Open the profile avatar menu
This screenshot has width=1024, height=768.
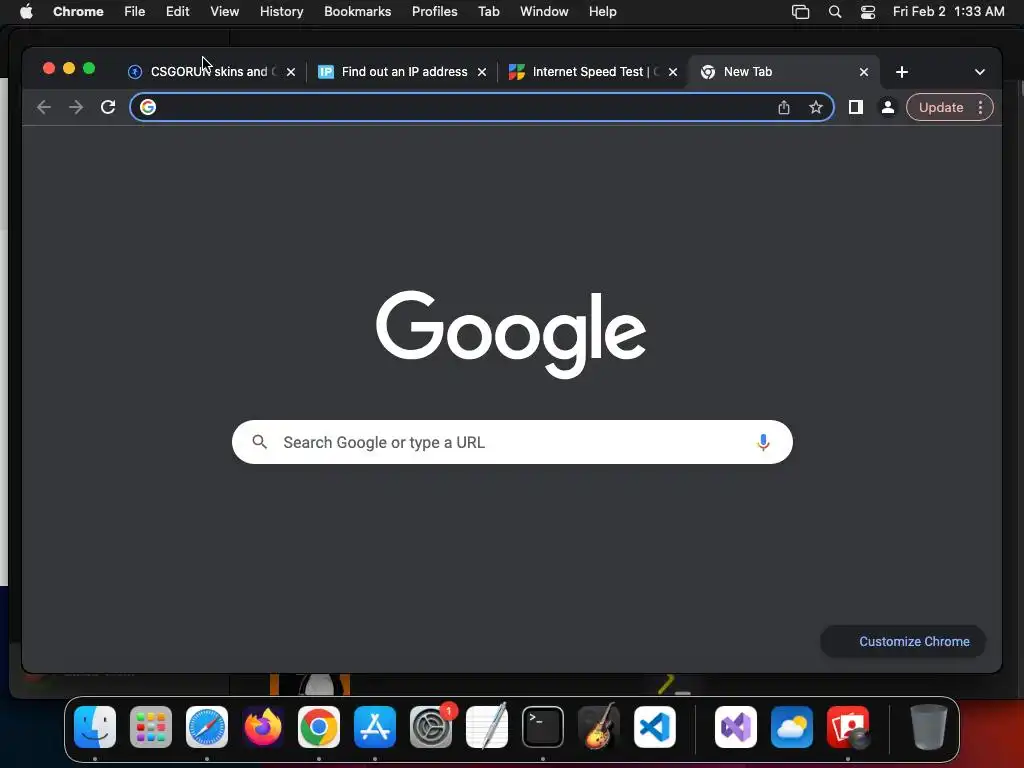click(x=888, y=107)
